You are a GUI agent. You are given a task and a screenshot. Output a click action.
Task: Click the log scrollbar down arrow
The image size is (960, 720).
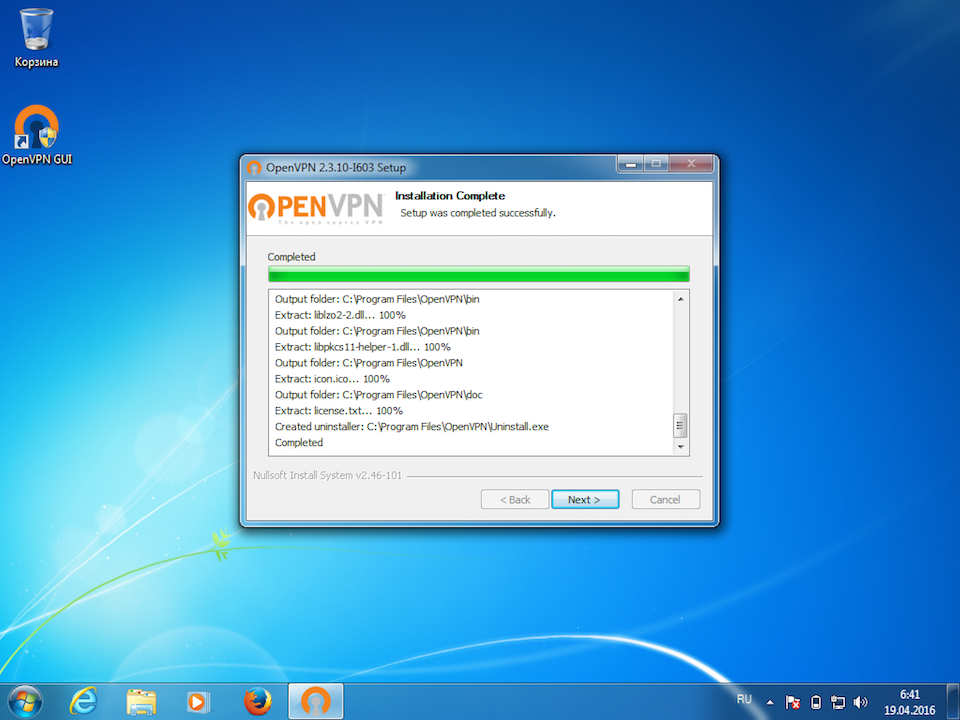click(680, 447)
